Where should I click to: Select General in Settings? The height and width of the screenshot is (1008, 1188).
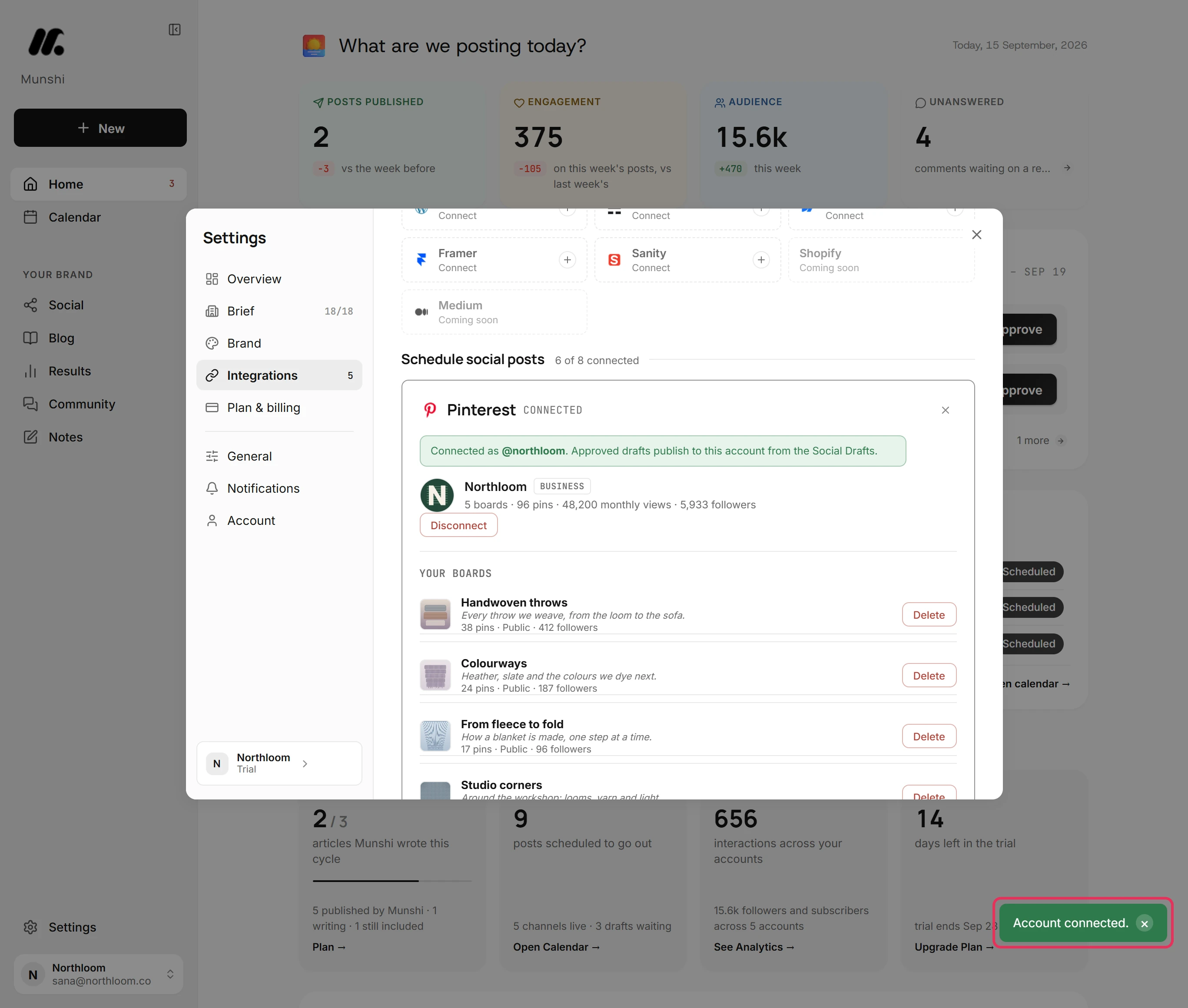coord(279,456)
